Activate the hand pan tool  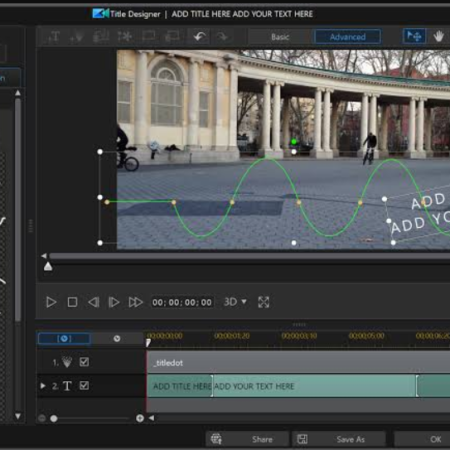pyautogui.click(x=439, y=36)
